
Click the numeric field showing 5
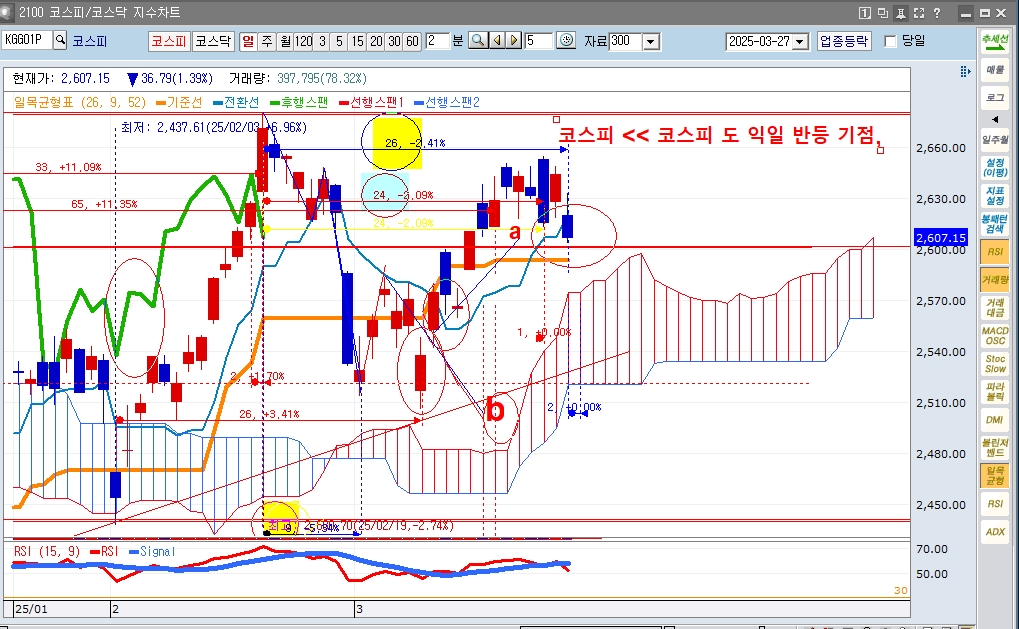539,41
